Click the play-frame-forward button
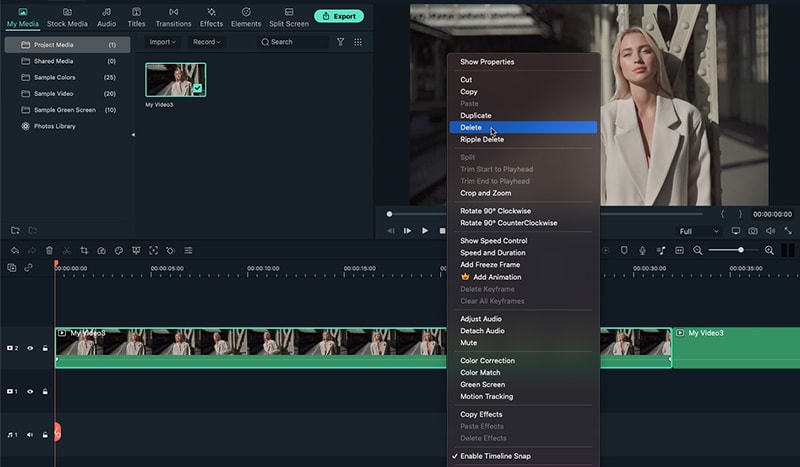The image size is (800, 467). (407, 231)
